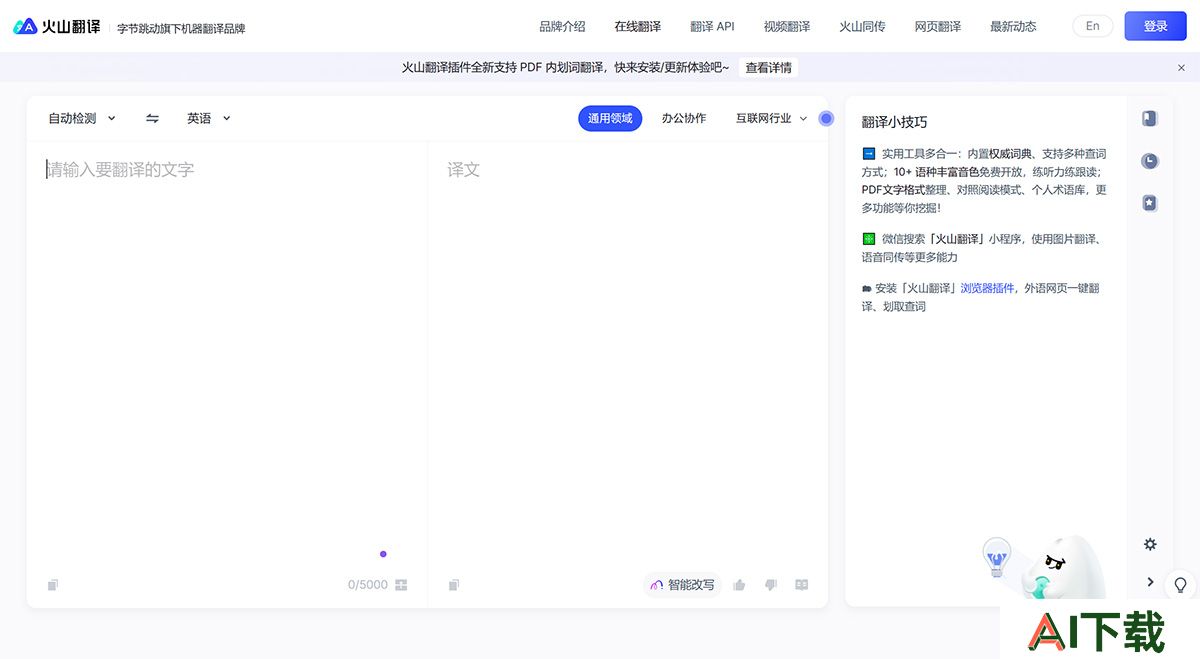This screenshot has height=659, width=1200.
Task: Open the favorites star icon in sidebar
Action: (1150, 203)
